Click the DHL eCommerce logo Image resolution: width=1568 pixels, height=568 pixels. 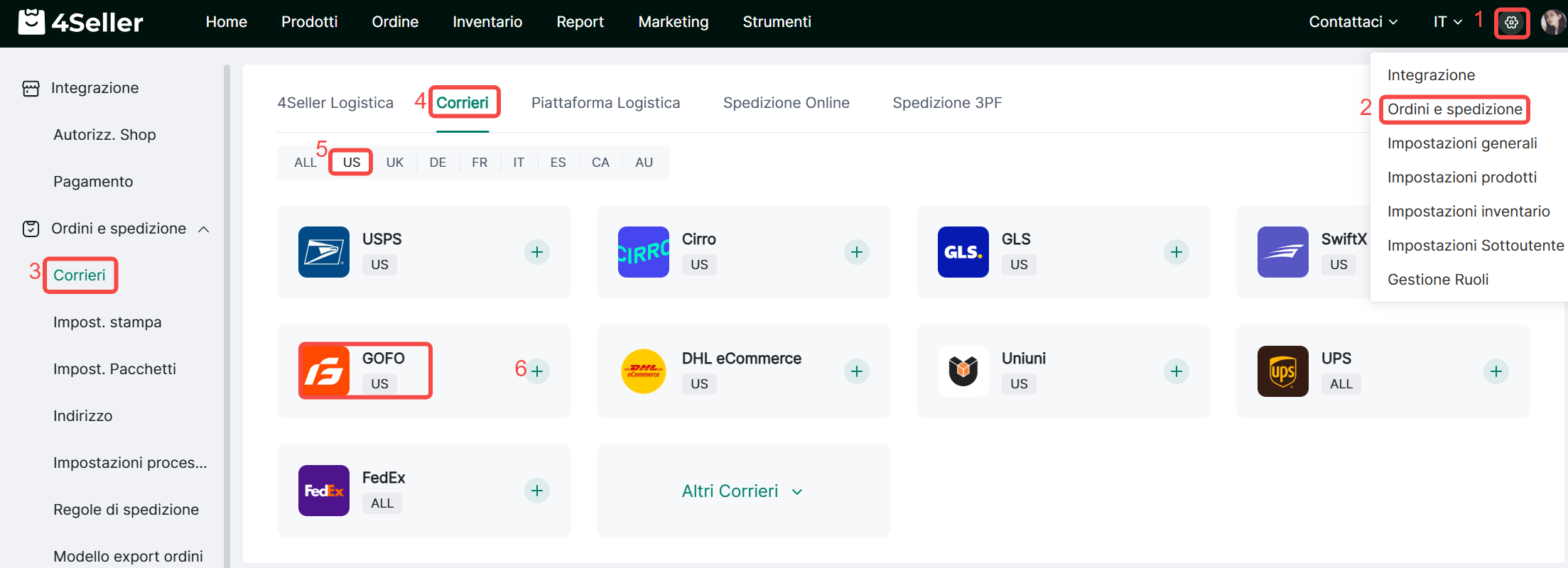(644, 371)
